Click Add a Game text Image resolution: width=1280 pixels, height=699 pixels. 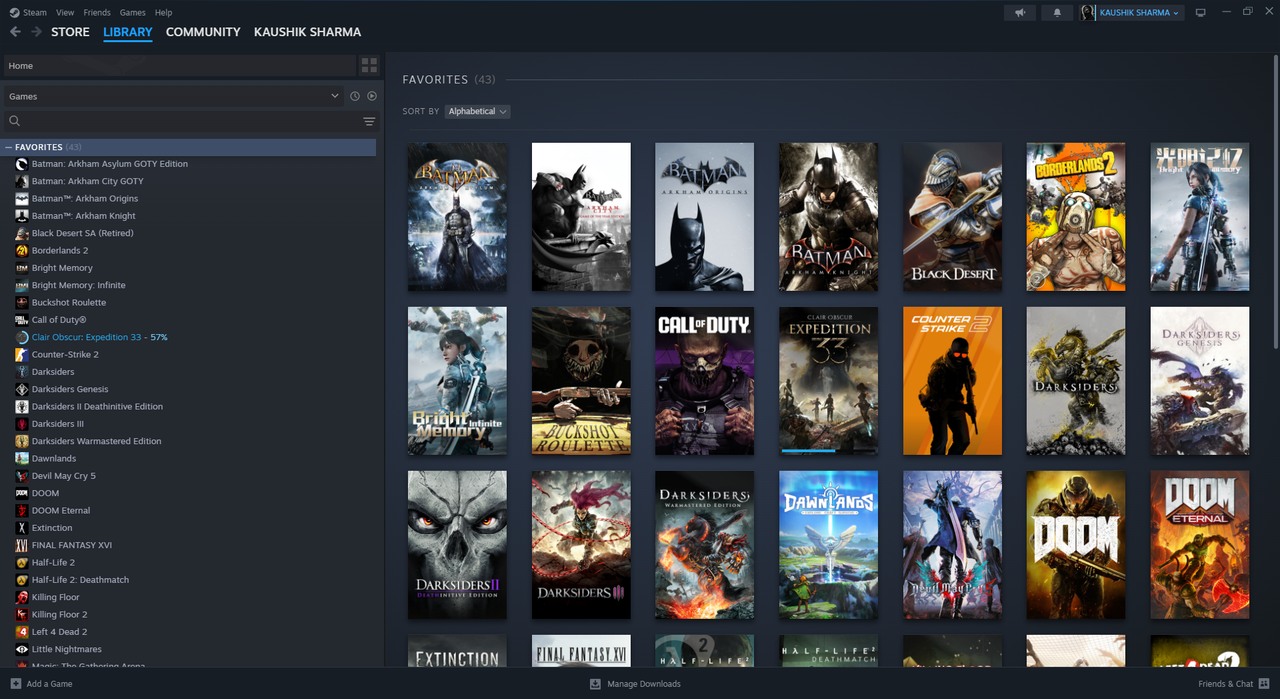coord(49,684)
